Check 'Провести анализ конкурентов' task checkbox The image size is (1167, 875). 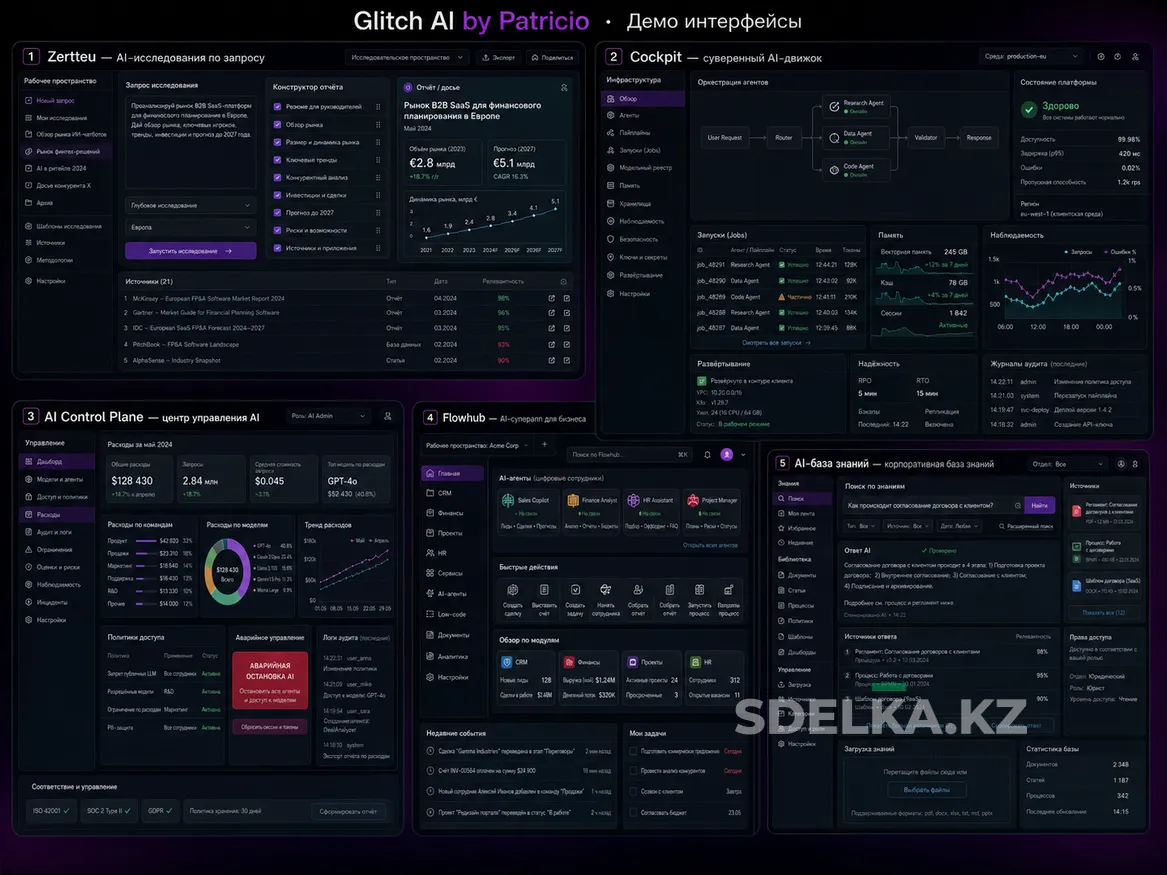tap(633, 771)
